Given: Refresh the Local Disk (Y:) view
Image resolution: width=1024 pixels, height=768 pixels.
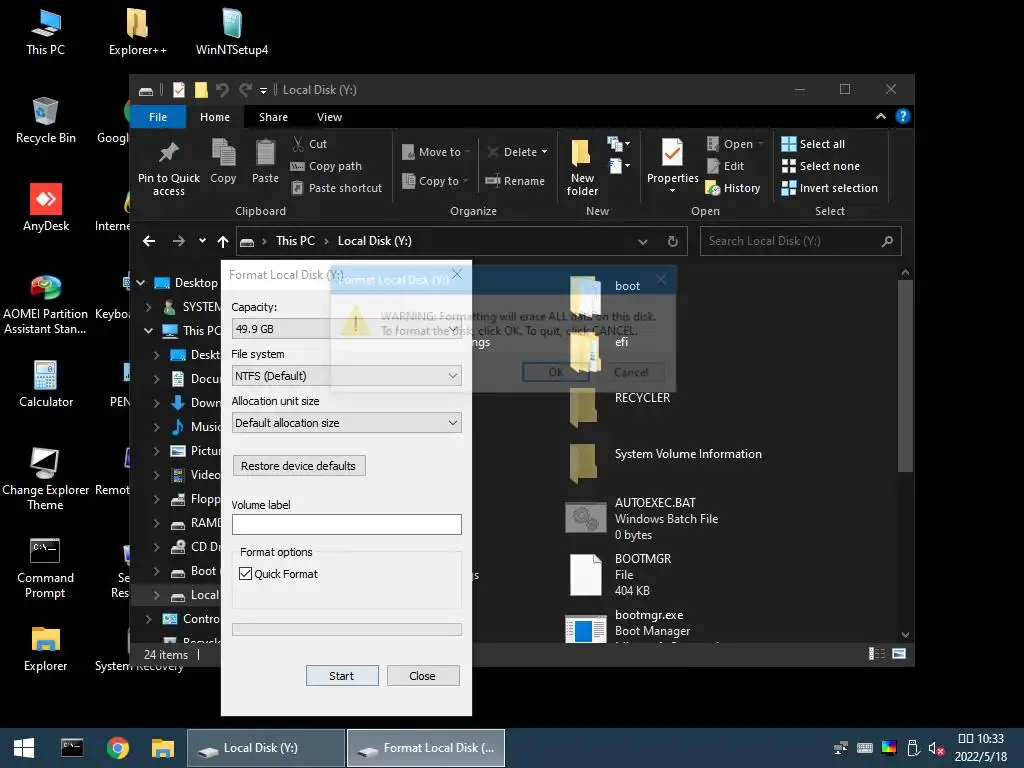Looking at the screenshot, I should (x=673, y=241).
